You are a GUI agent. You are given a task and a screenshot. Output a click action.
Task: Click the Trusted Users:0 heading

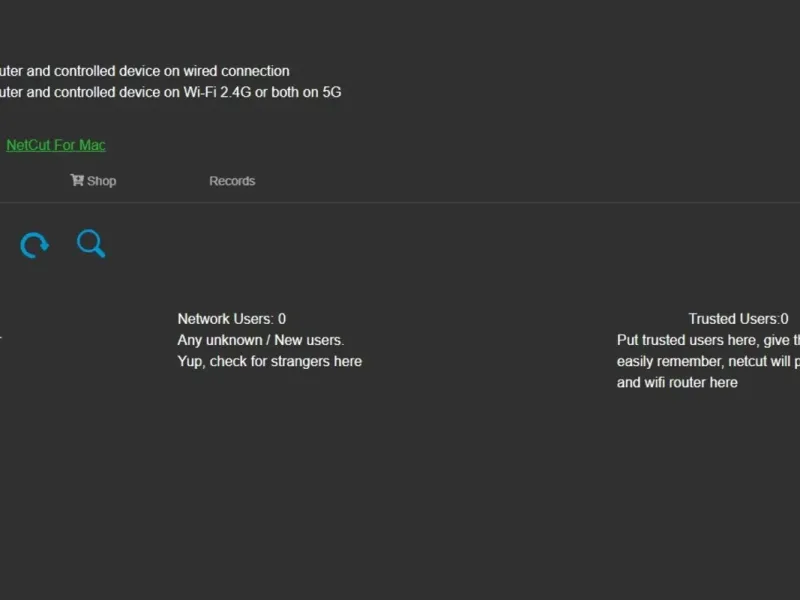[738, 319]
